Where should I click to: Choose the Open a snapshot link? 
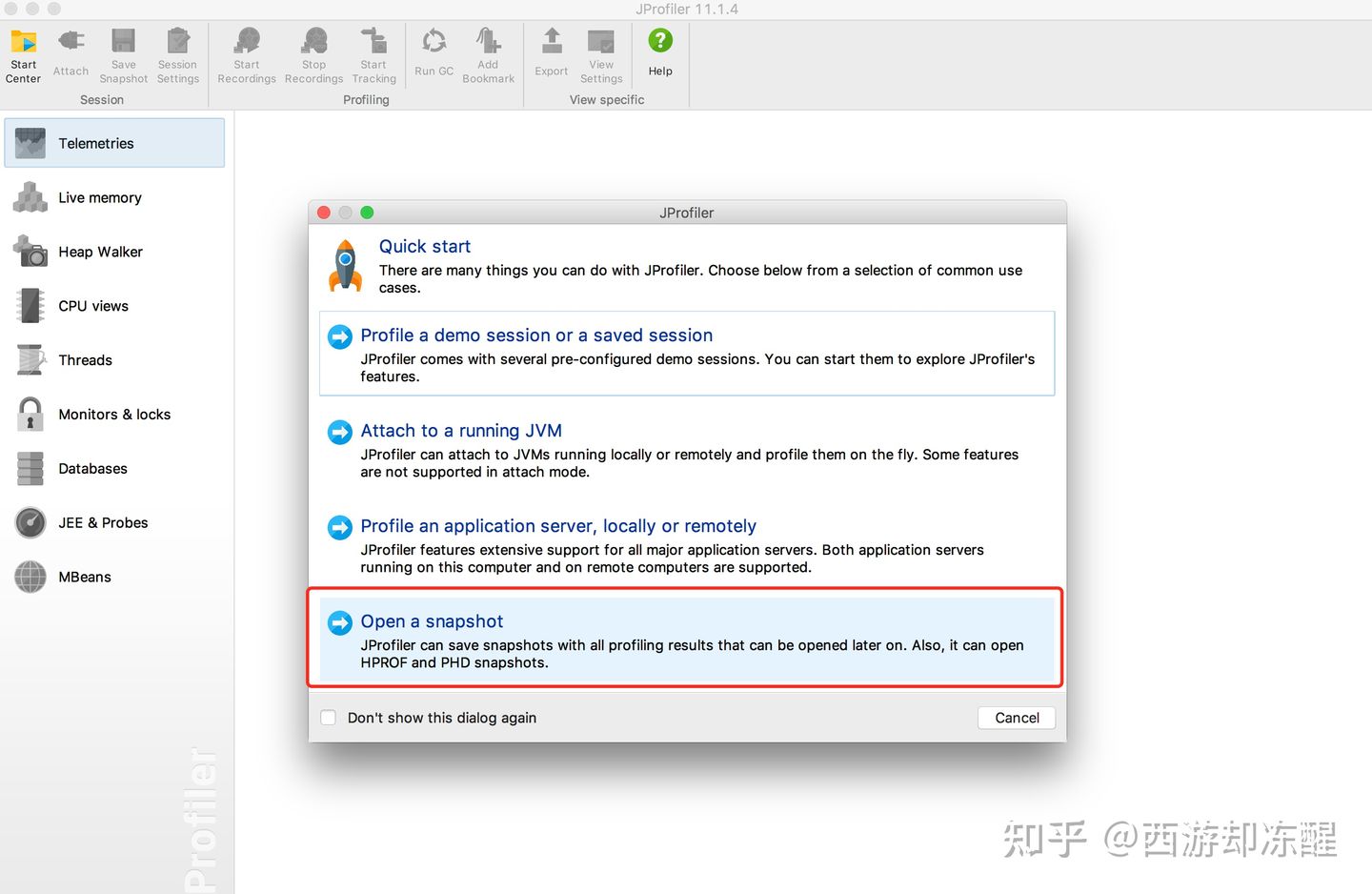tap(432, 621)
